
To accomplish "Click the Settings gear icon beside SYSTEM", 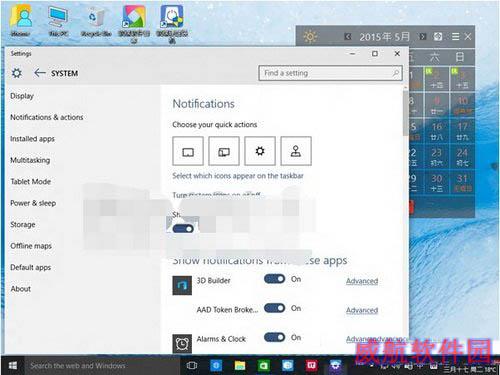I will (x=17, y=73).
